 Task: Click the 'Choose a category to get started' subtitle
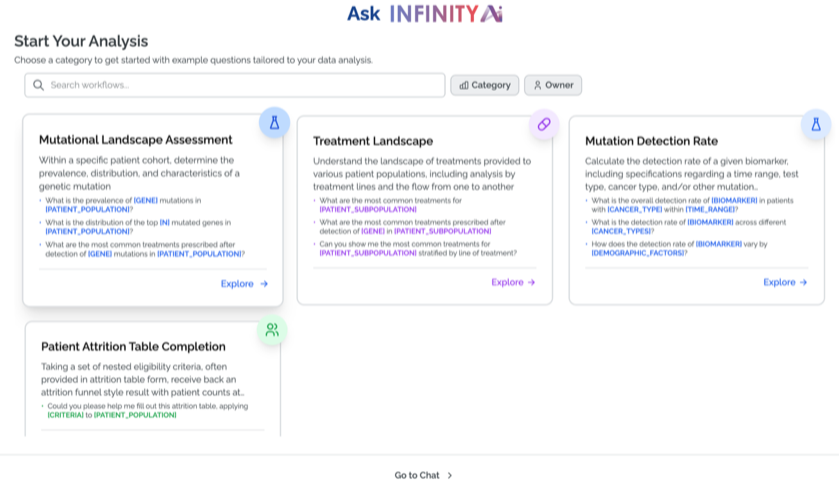pos(193,60)
